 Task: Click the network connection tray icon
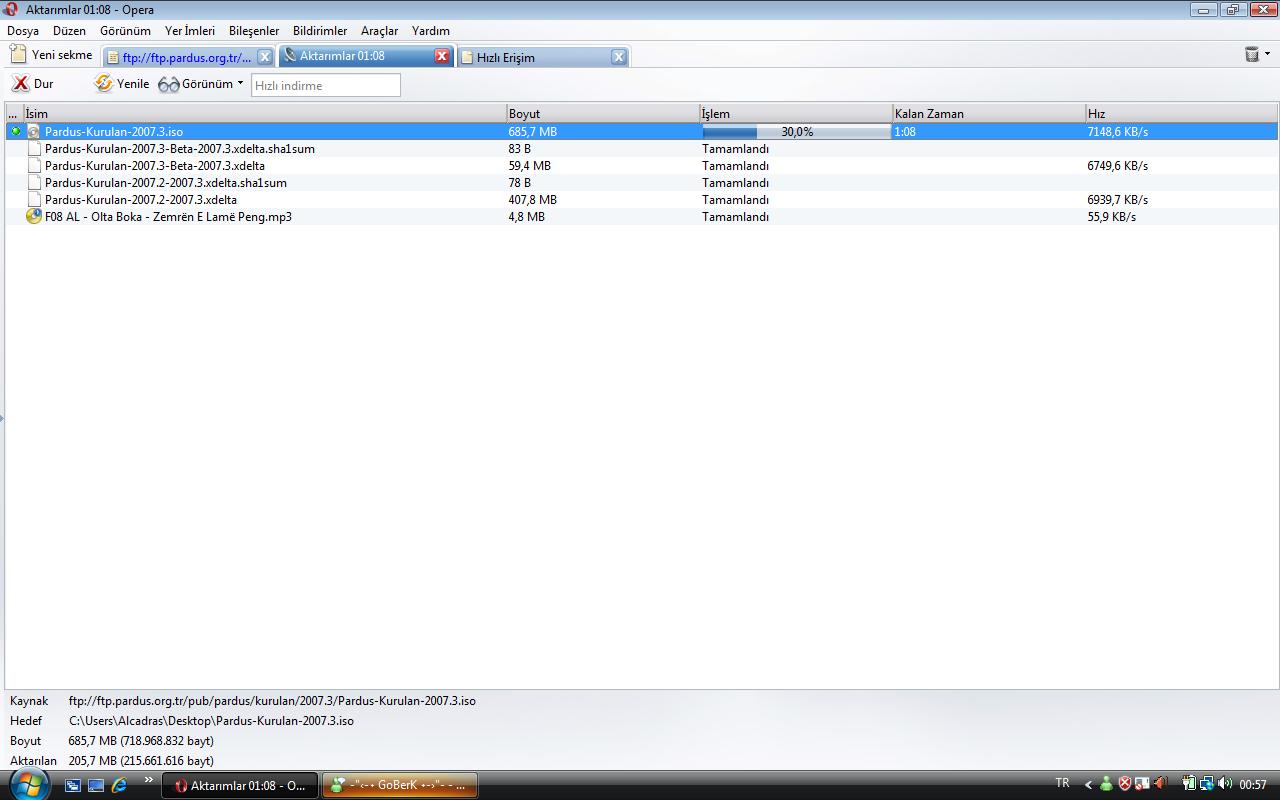click(x=1207, y=784)
